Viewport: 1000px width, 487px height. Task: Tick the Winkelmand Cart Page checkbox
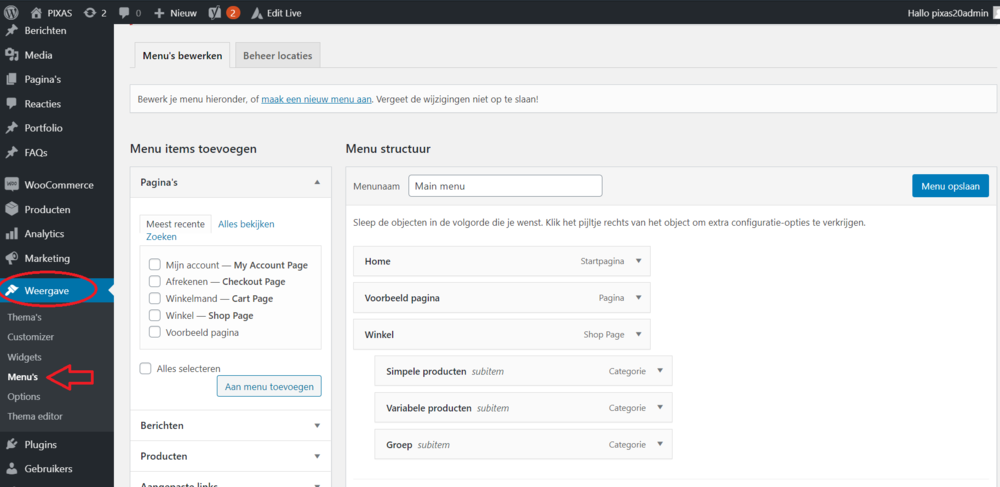tap(154, 298)
